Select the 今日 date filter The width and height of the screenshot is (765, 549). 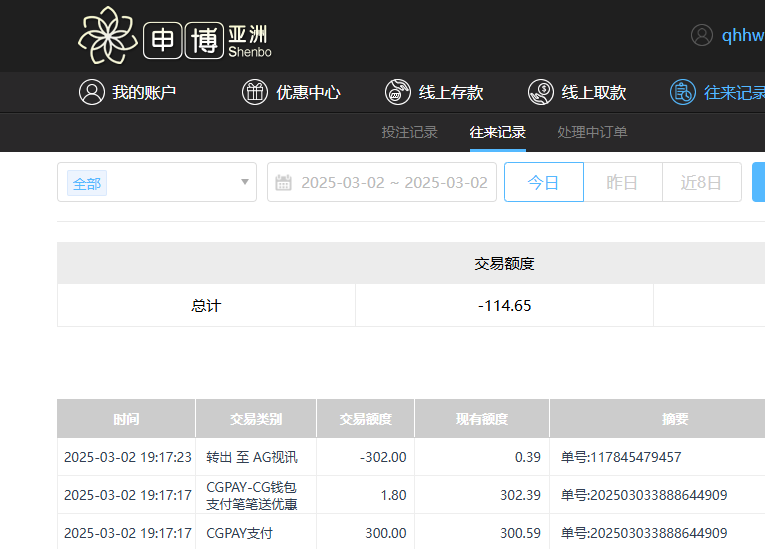pos(543,183)
